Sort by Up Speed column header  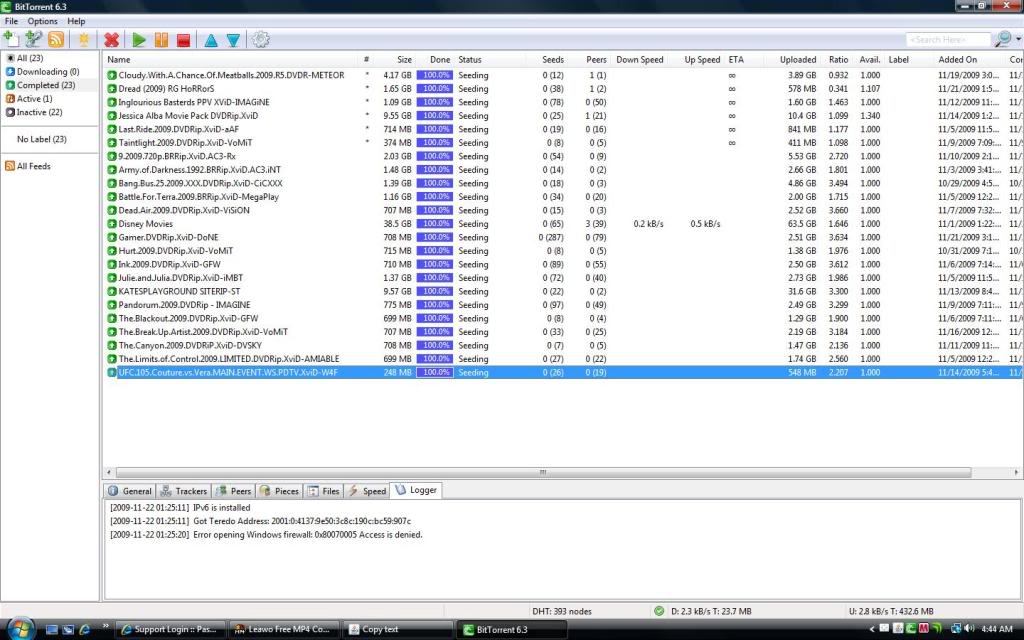[702, 59]
